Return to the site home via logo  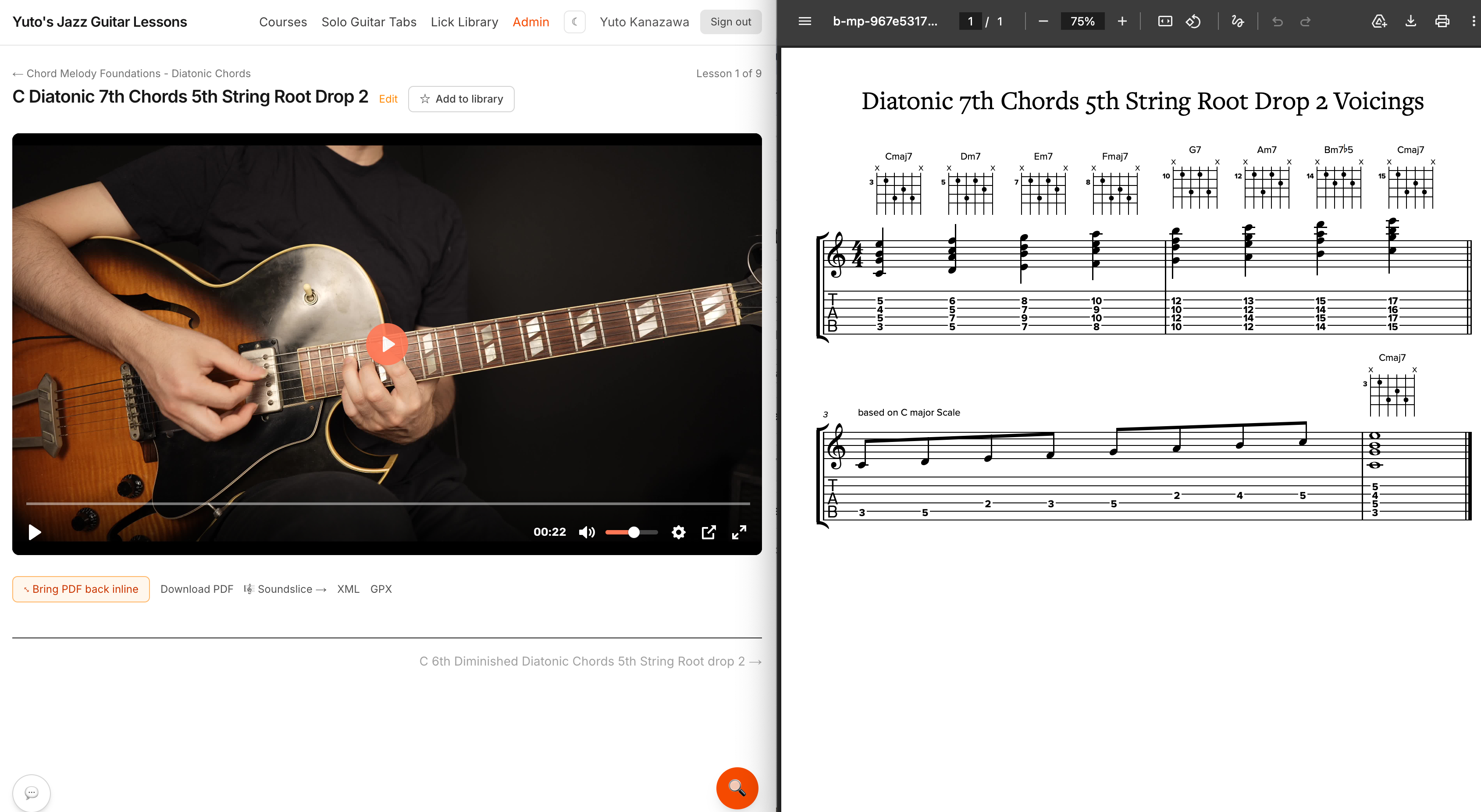point(100,22)
